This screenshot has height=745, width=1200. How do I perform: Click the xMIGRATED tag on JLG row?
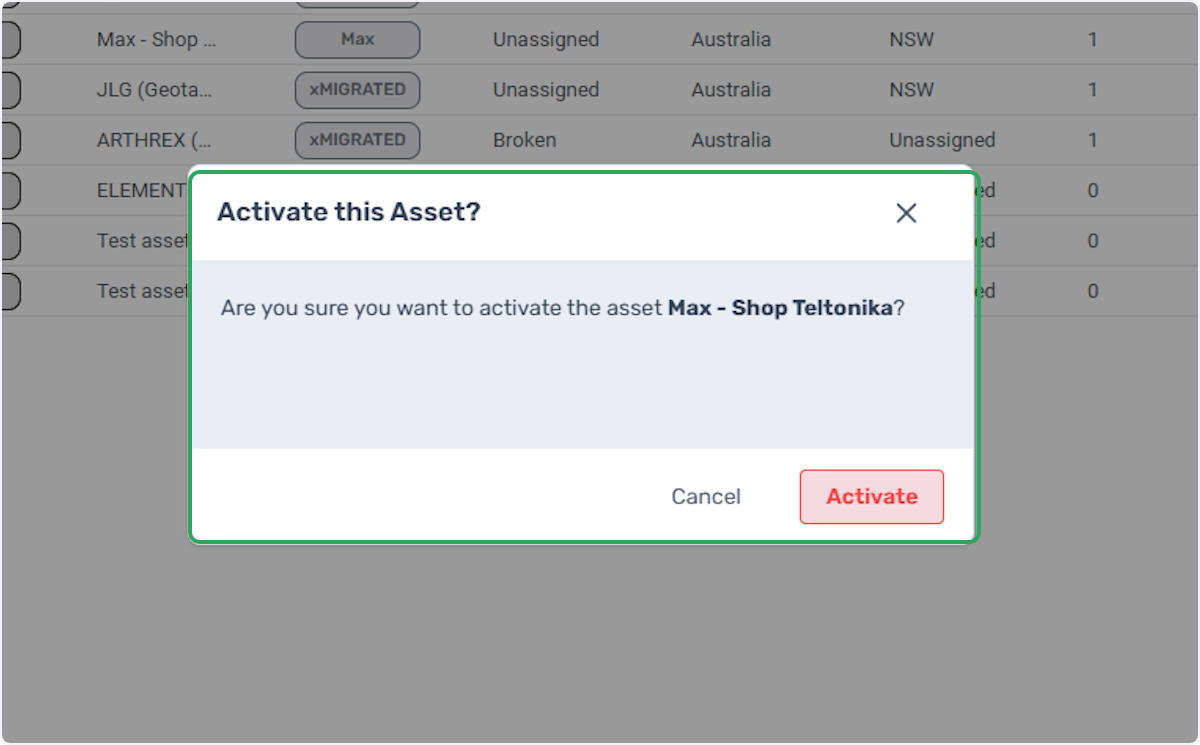pyautogui.click(x=357, y=90)
